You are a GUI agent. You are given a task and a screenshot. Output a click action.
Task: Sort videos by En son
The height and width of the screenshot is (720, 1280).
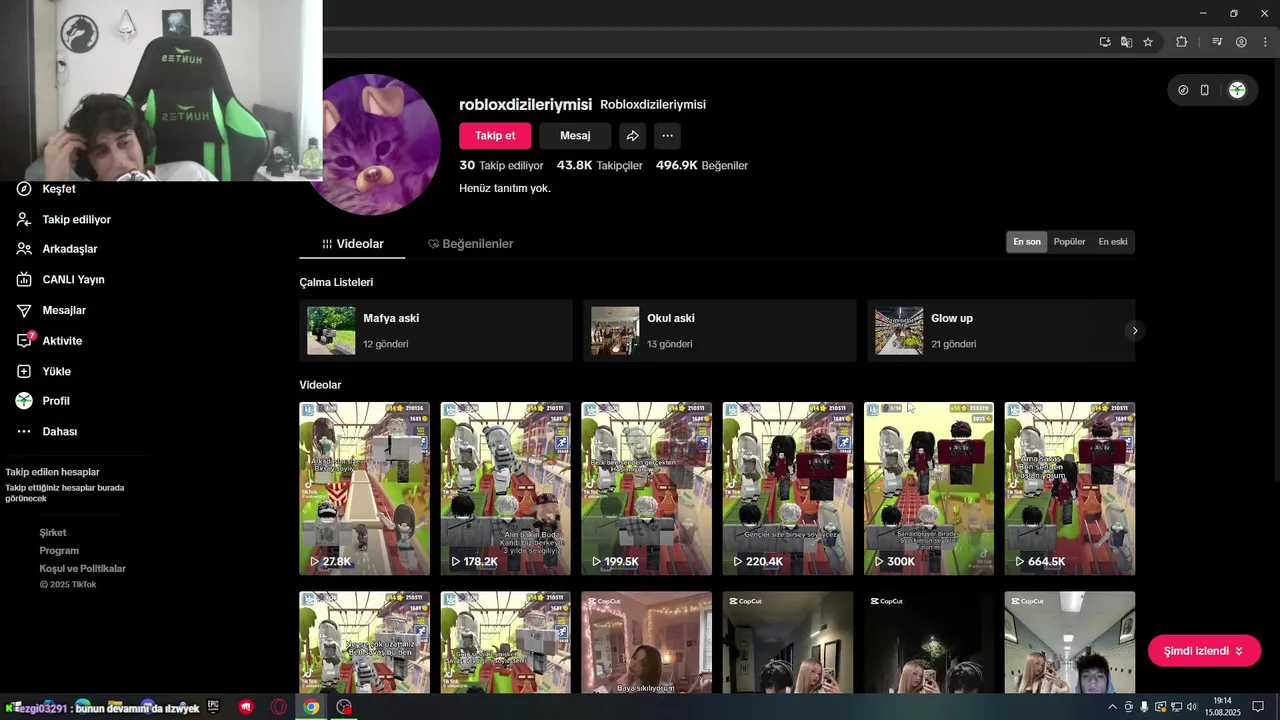(x=1027, y=242)
